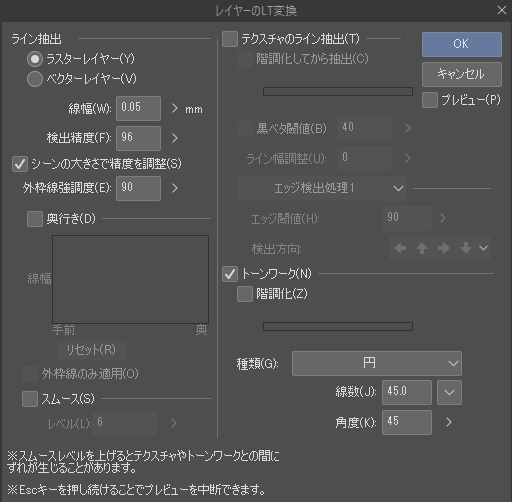Uncheck the トーンワーク(N) checkbox
512x502 pixels.
tap(230, 274)
